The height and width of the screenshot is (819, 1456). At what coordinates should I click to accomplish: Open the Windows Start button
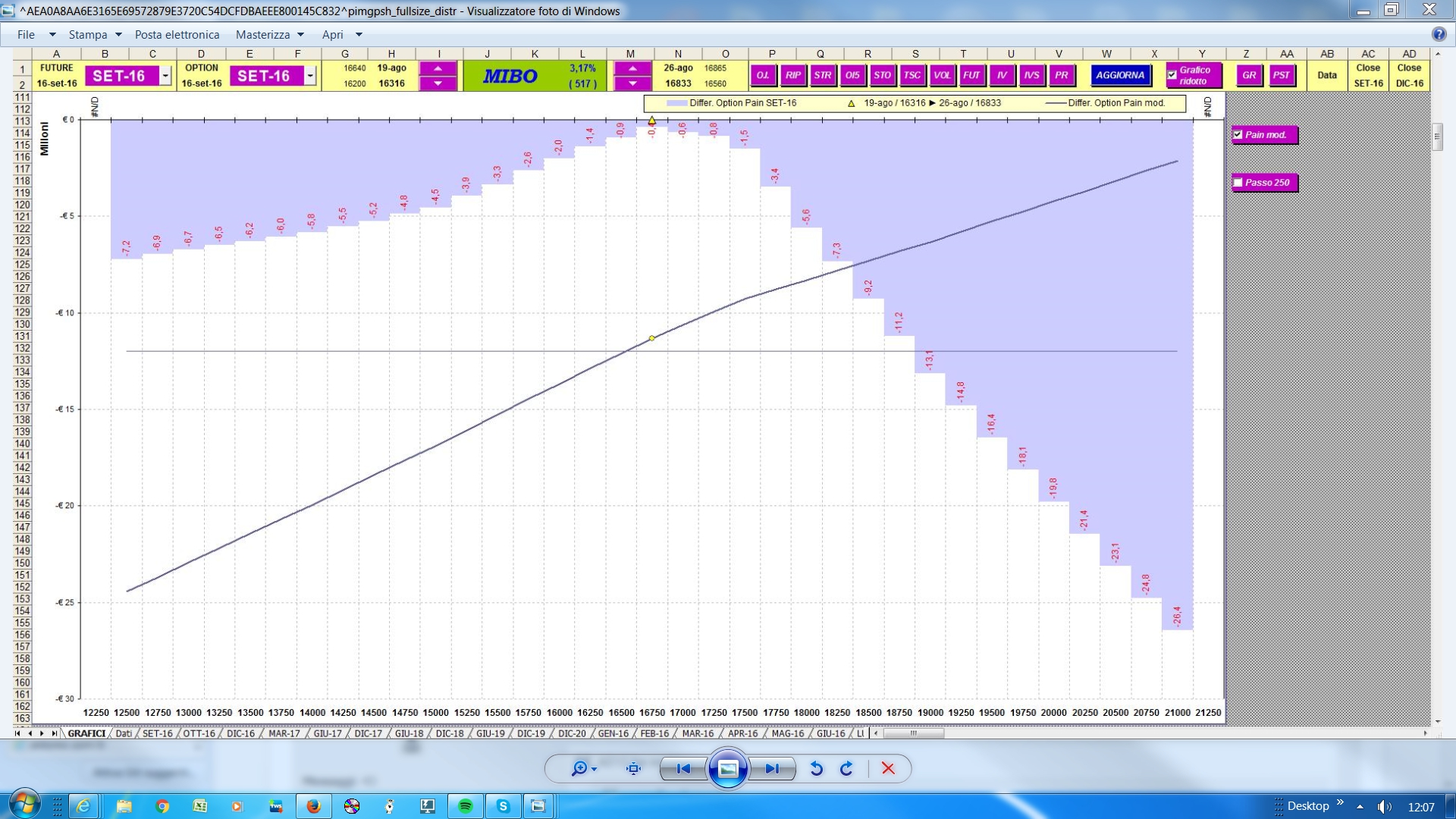pos(24,805)
